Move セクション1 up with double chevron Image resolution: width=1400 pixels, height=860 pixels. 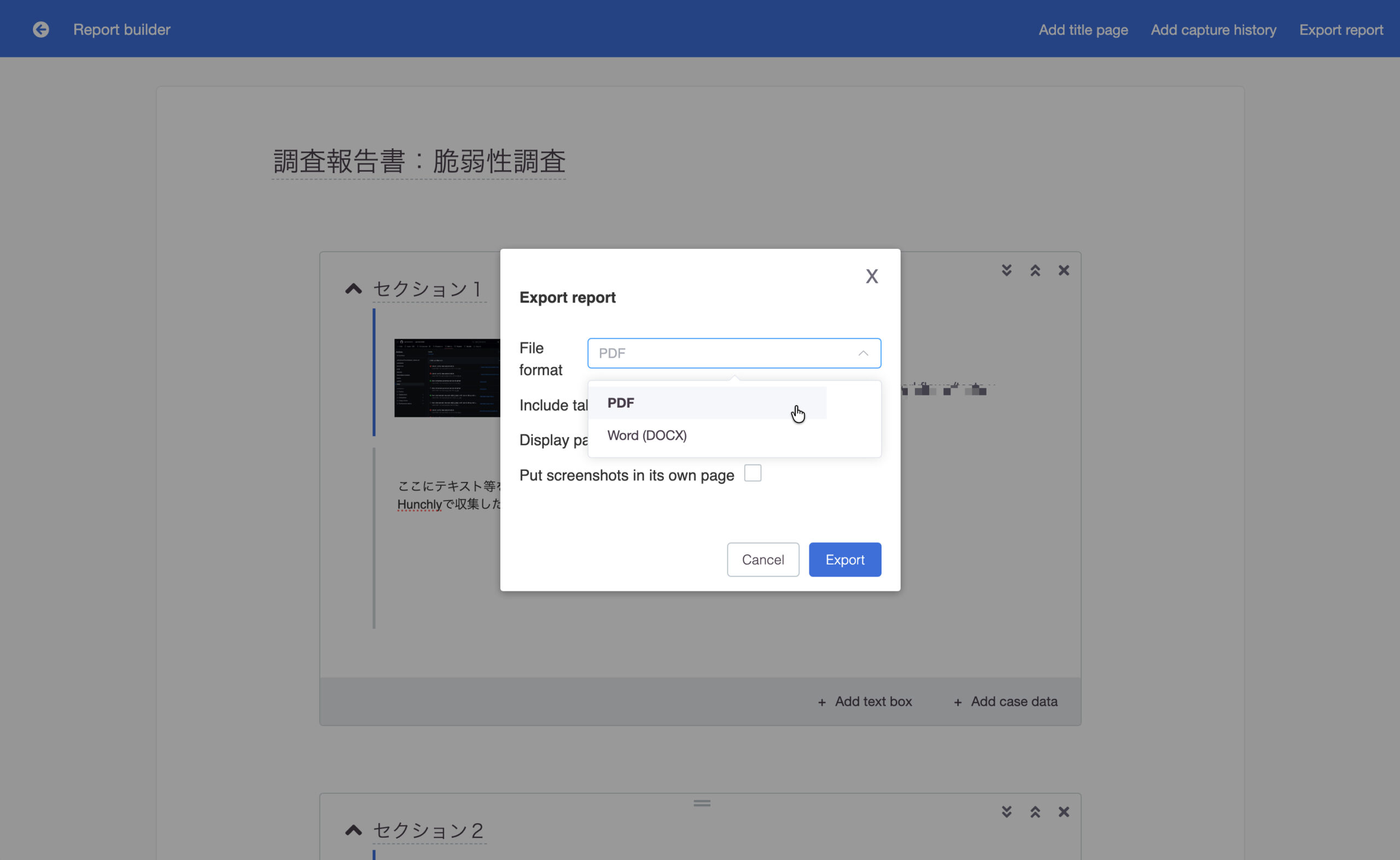(x=1035, y=270)
